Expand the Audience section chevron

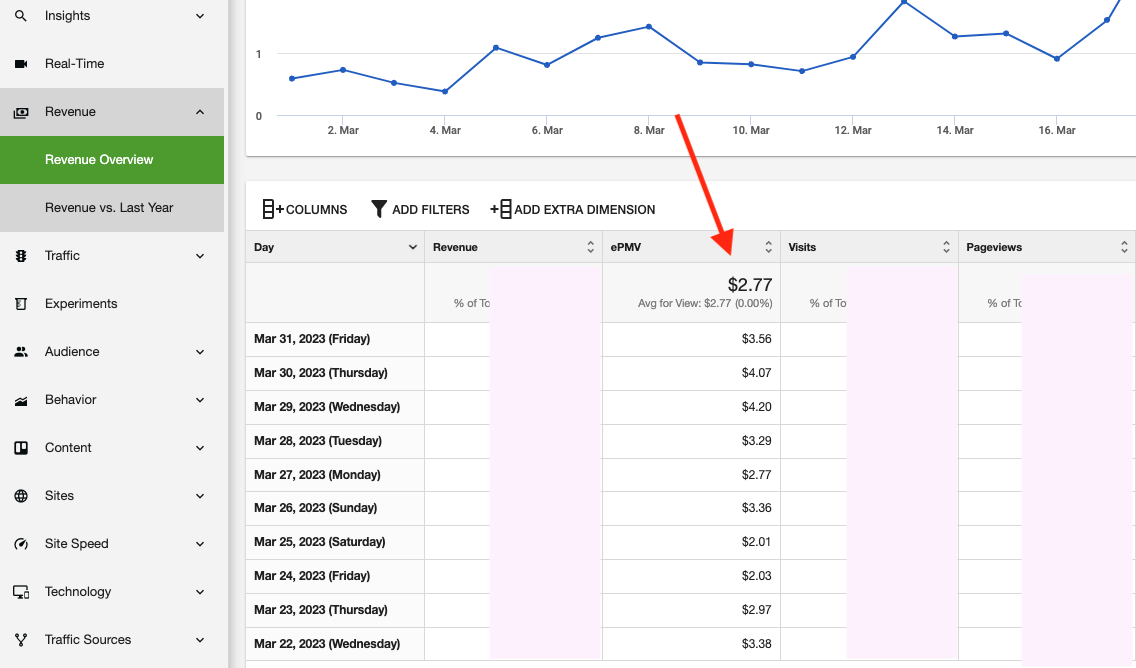point(200,352)
